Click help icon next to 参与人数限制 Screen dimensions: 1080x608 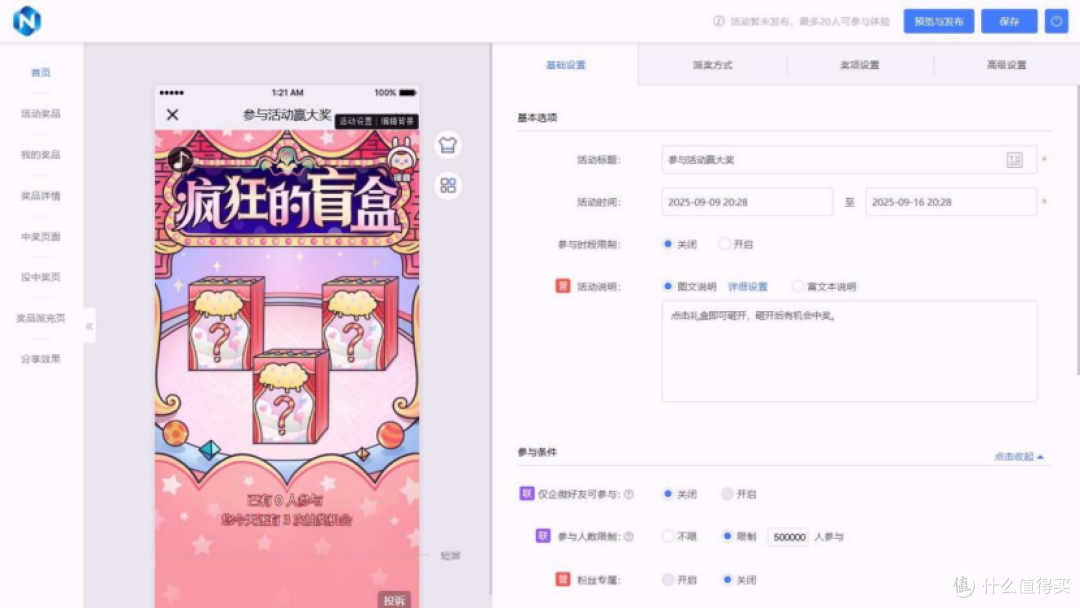click(629, 536)
